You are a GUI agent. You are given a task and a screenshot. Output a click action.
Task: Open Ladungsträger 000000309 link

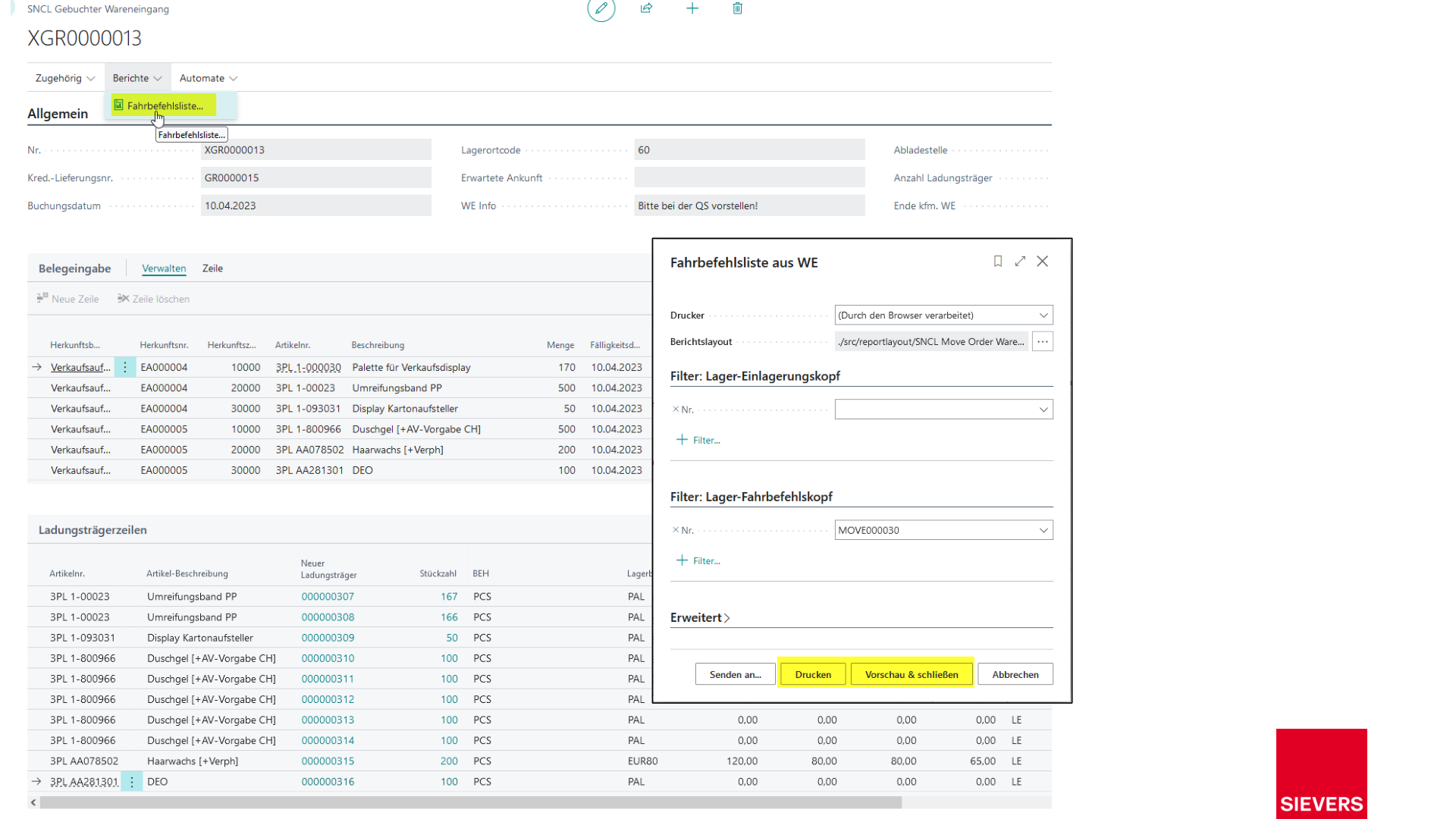point(328,638)
